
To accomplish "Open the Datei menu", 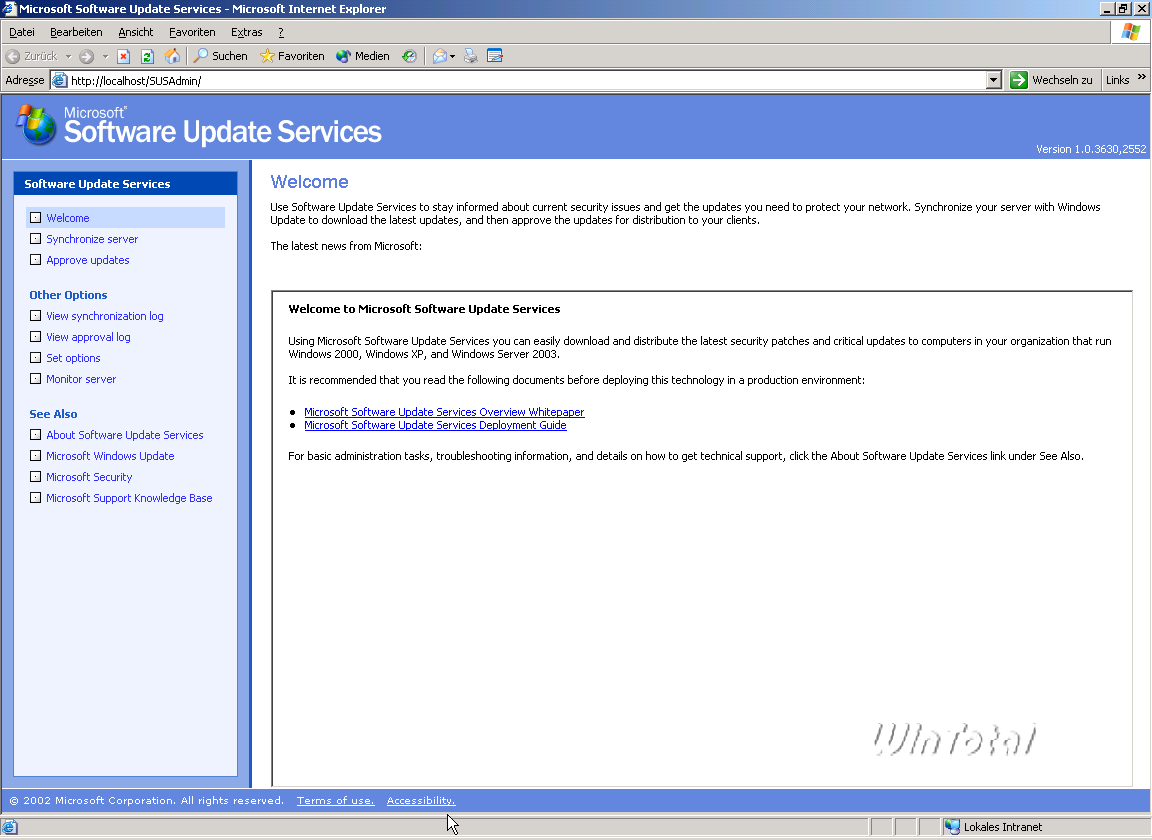I will (22, 32).
